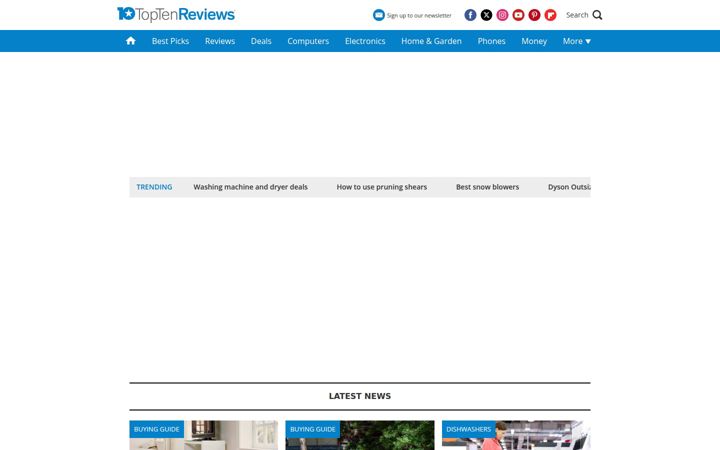
Task: Open the Instagram social icon
Action: point(502,15)
